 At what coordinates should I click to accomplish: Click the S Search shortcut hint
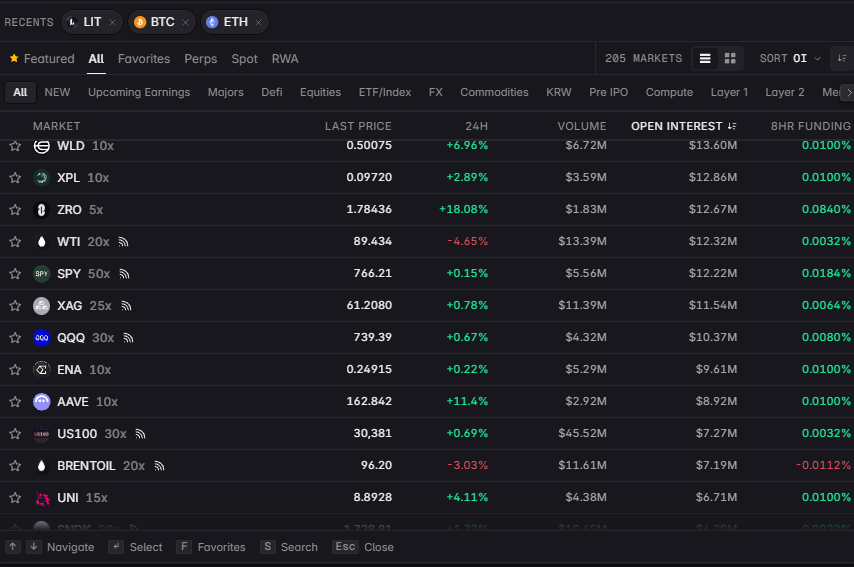tap(289, 547)
